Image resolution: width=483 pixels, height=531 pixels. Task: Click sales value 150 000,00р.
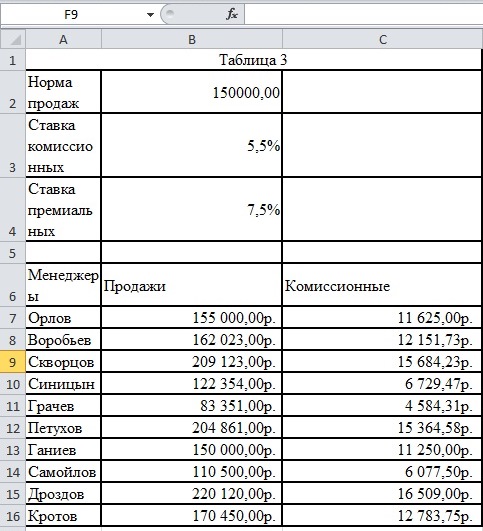pyautogui.click(x=191, y=450)
